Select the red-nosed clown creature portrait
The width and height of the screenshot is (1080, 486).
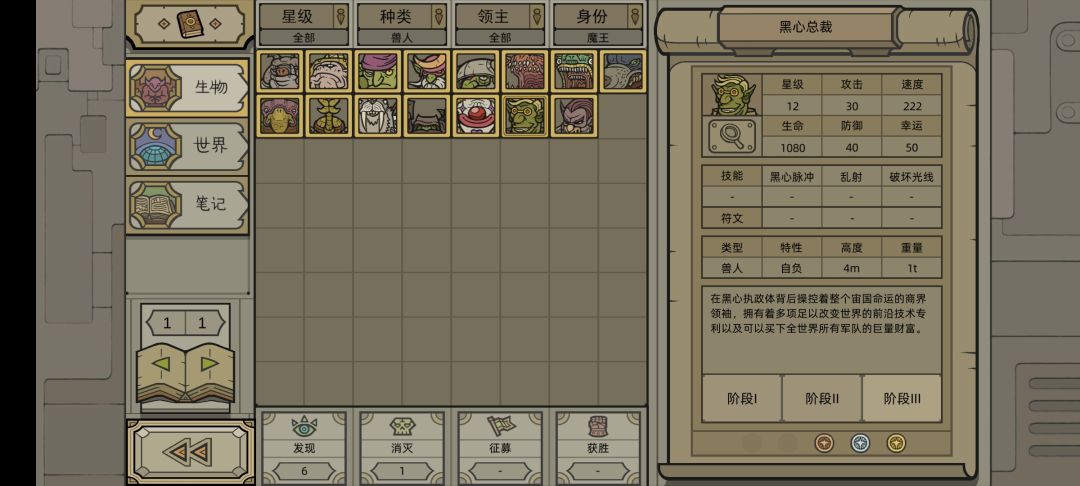[476, 116]
